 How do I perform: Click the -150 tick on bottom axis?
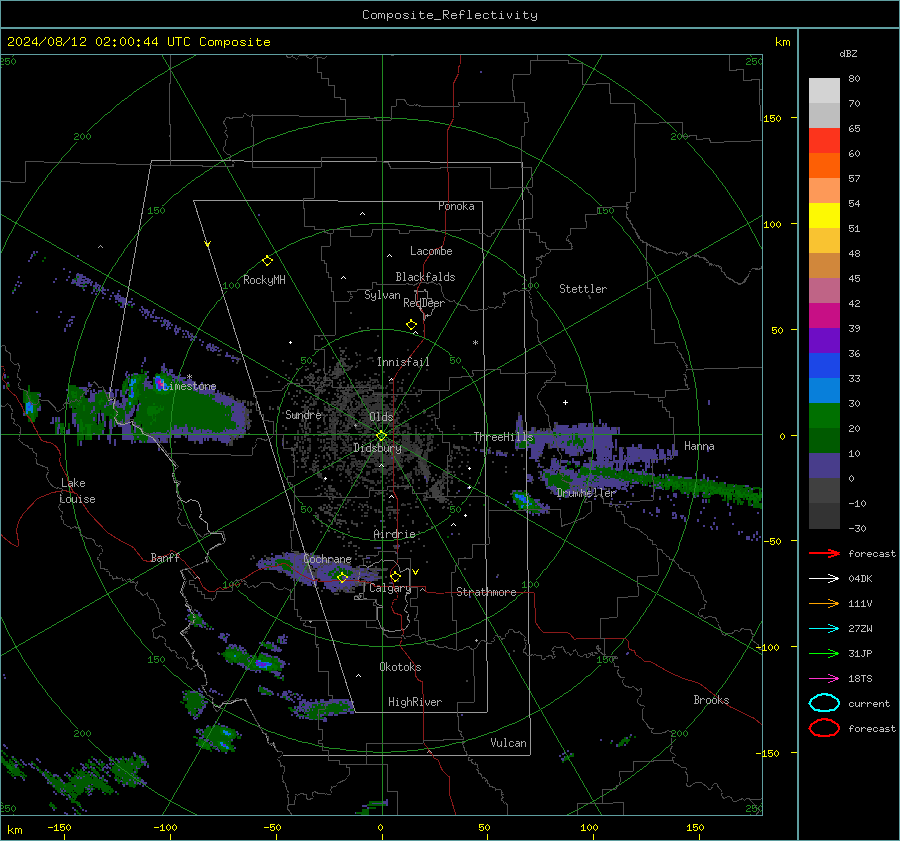tap(59, 827)
